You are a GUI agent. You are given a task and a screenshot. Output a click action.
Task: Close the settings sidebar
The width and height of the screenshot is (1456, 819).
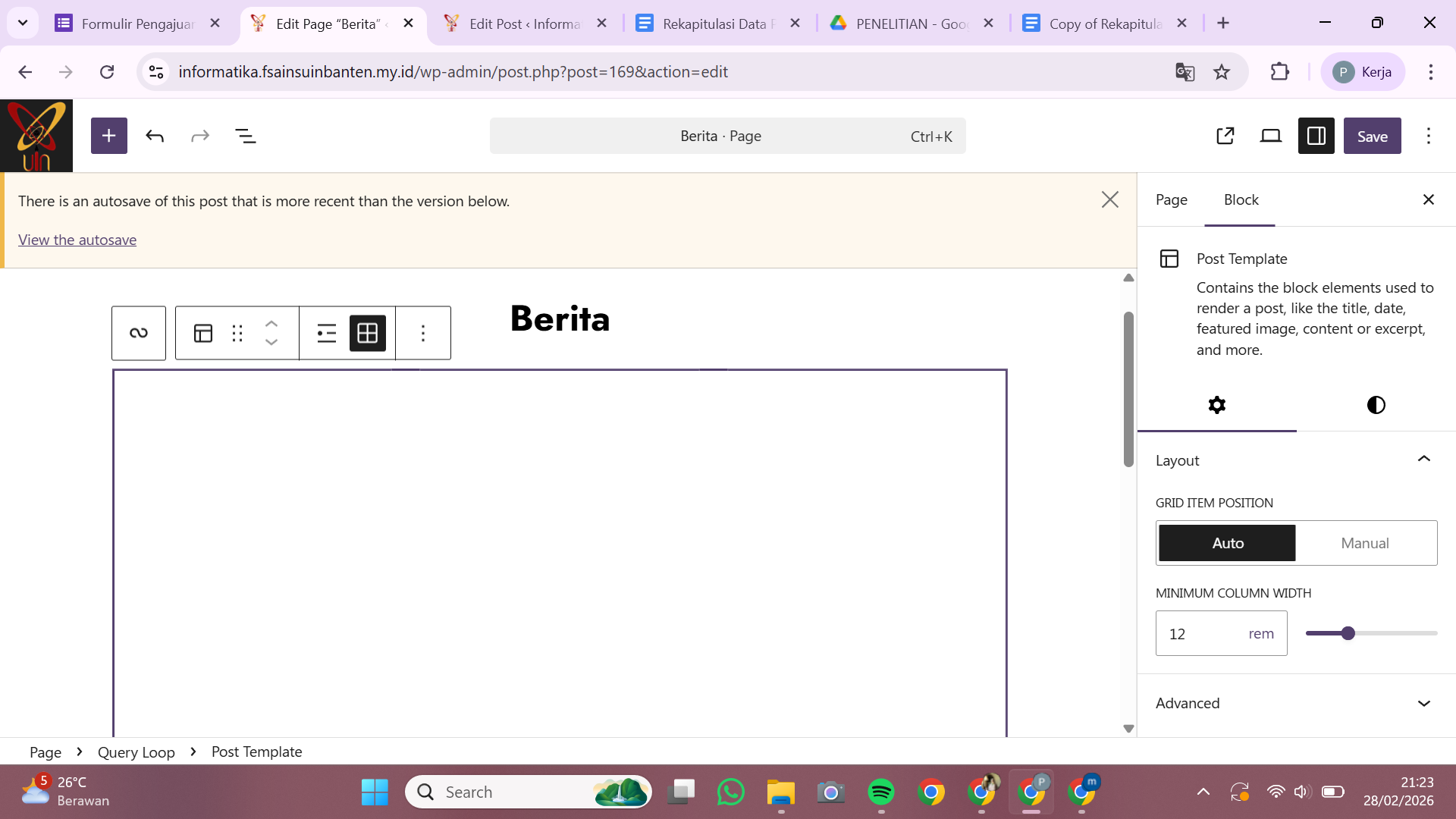pyautogui.click(x=1429, y=199)
